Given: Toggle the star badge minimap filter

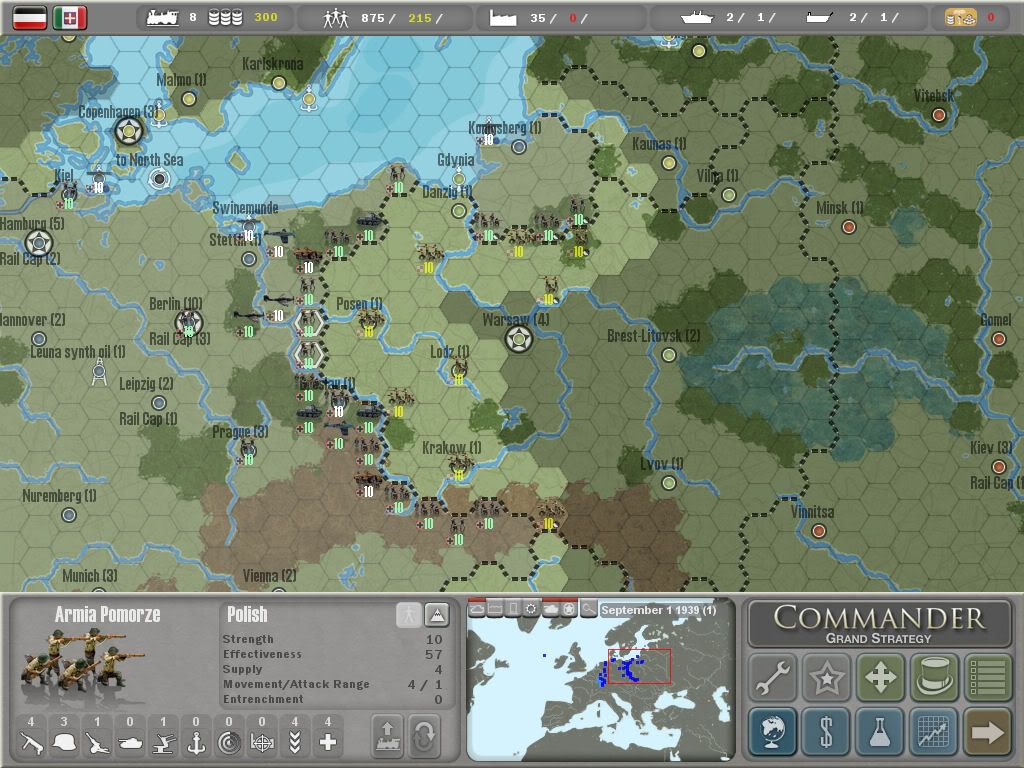Looking at the screenshot, I should tap(569, 609).
